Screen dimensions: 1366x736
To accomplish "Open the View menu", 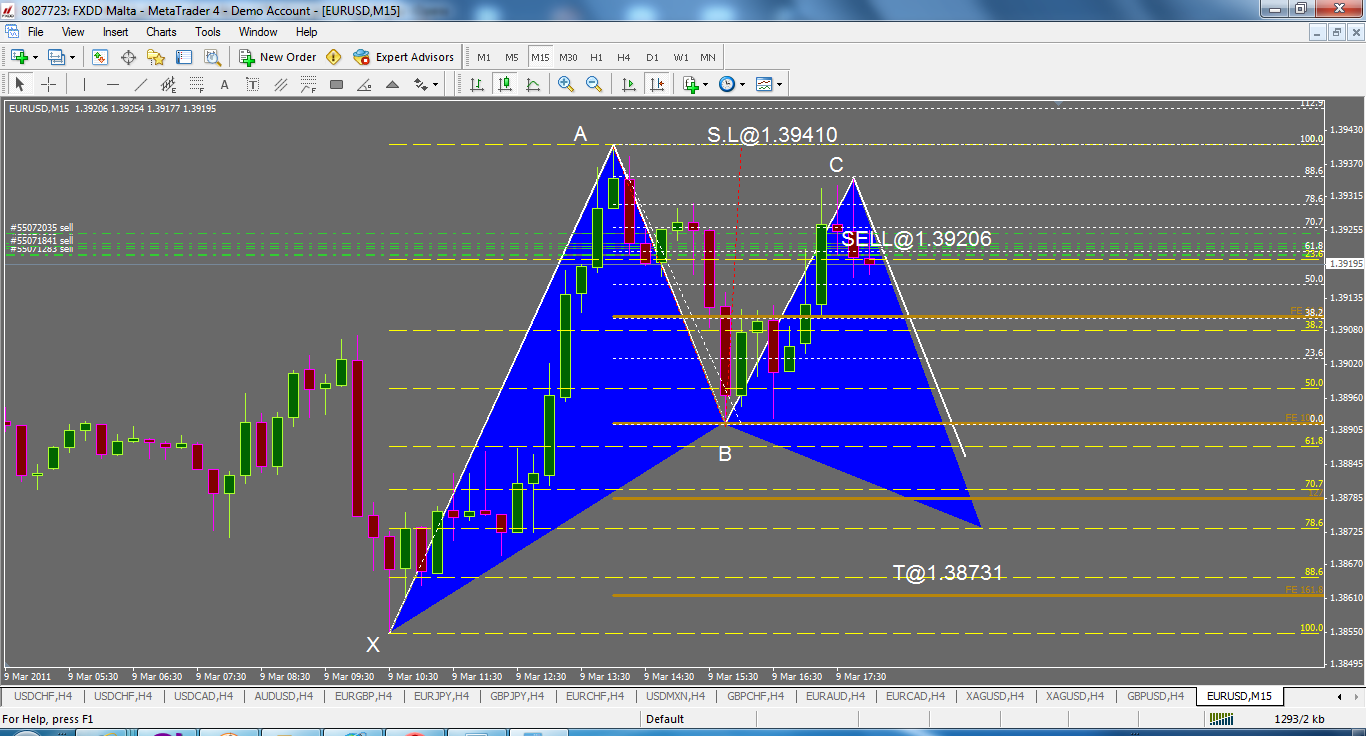I will [73, 32].
